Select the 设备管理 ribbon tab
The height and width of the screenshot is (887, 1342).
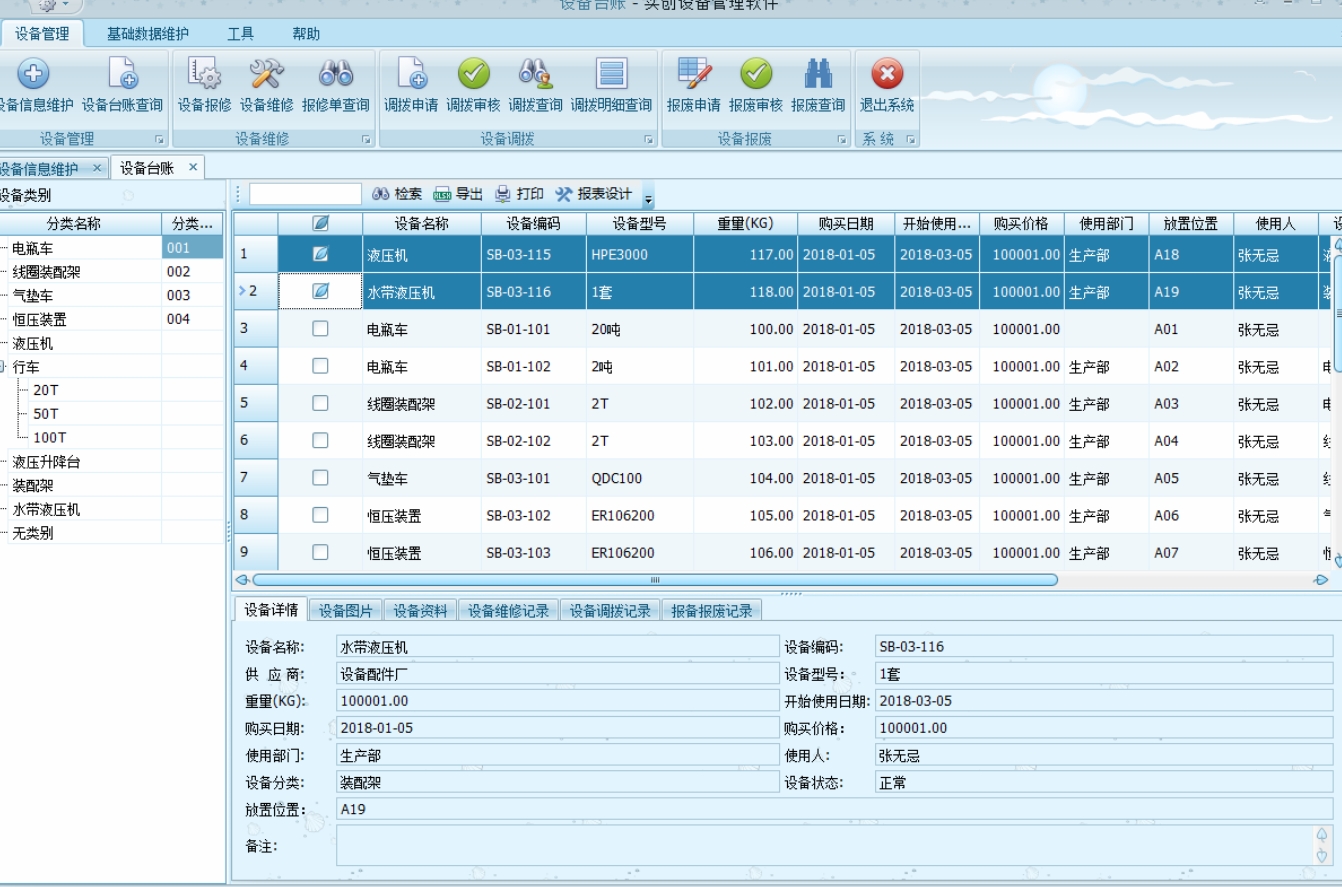[x=42, y=34]
